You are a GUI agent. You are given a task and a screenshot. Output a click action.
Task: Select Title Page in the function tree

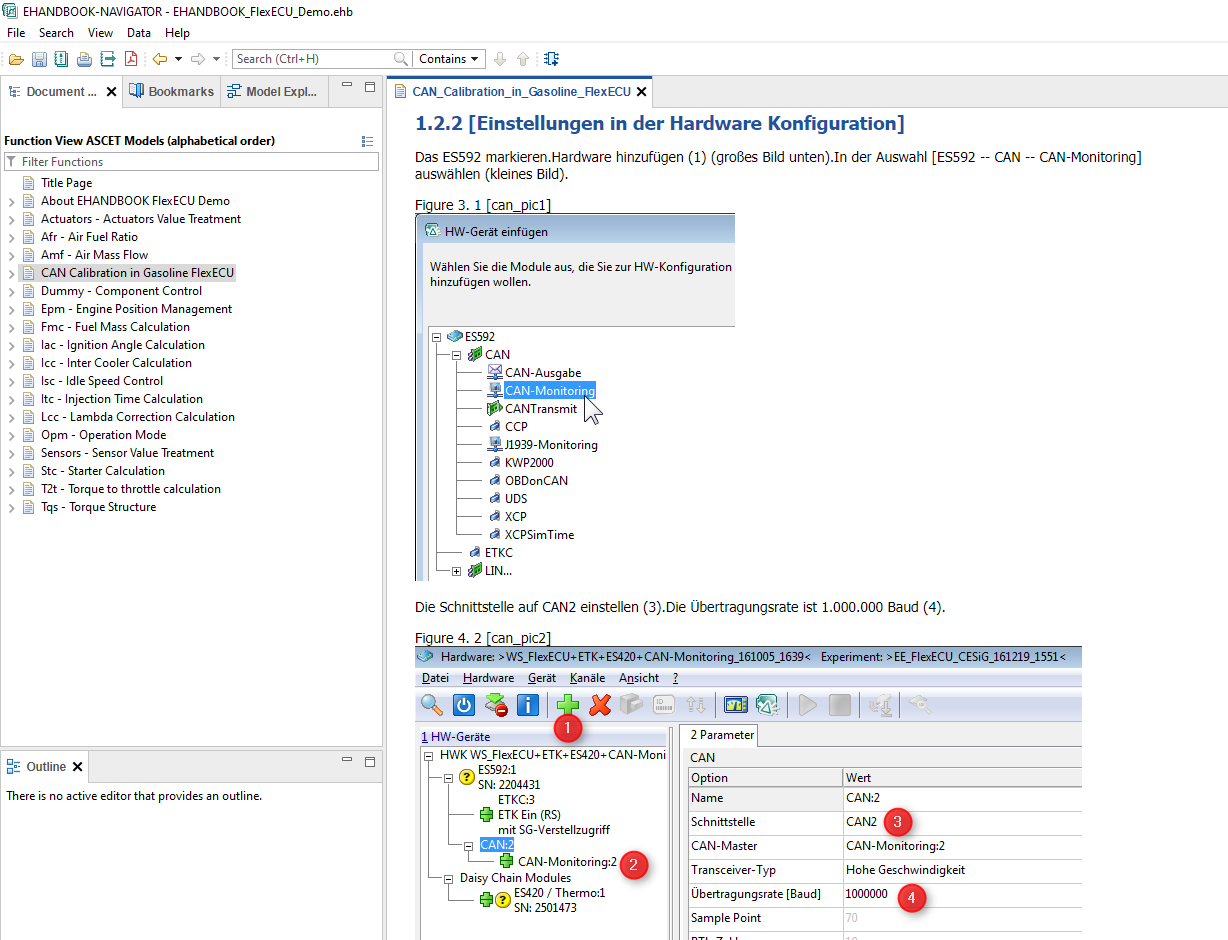click(66, 183)
